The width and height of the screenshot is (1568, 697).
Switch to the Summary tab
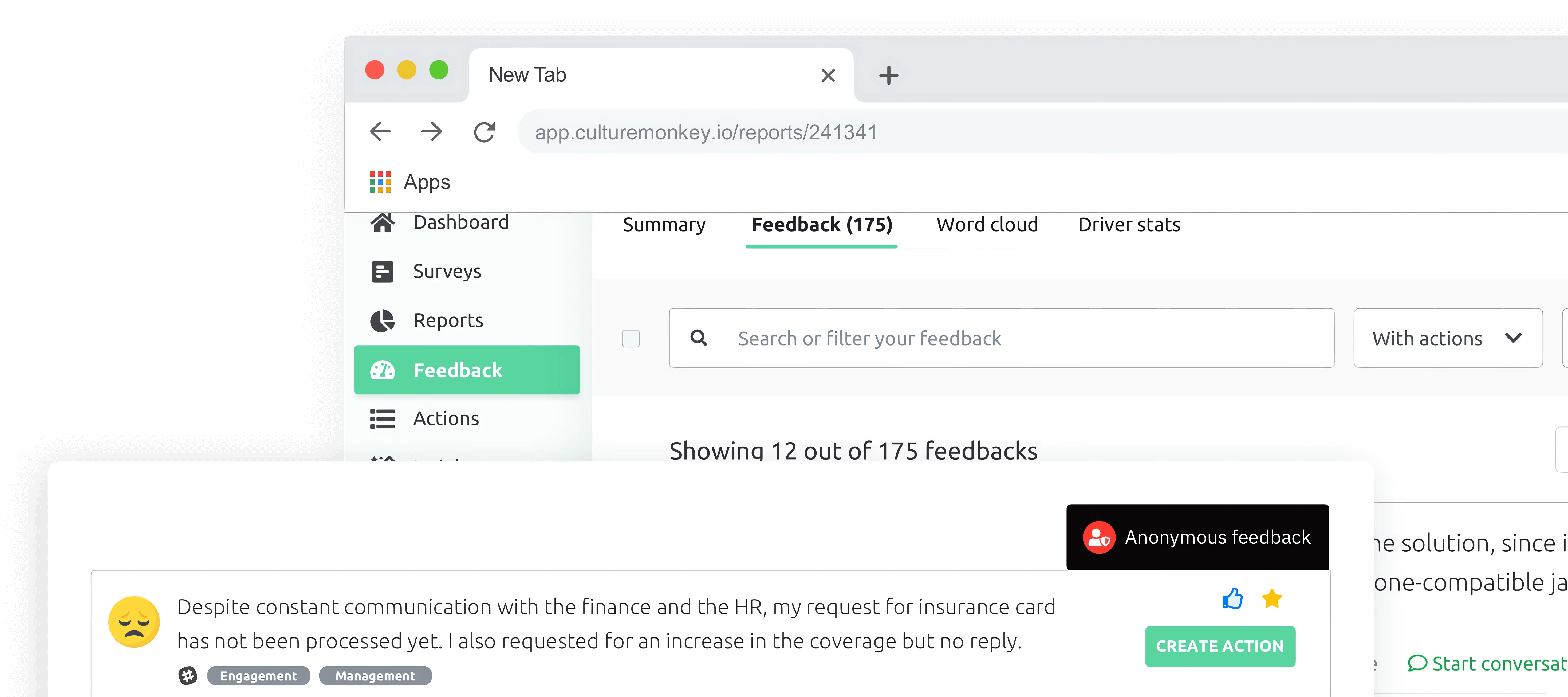point(664,225)
